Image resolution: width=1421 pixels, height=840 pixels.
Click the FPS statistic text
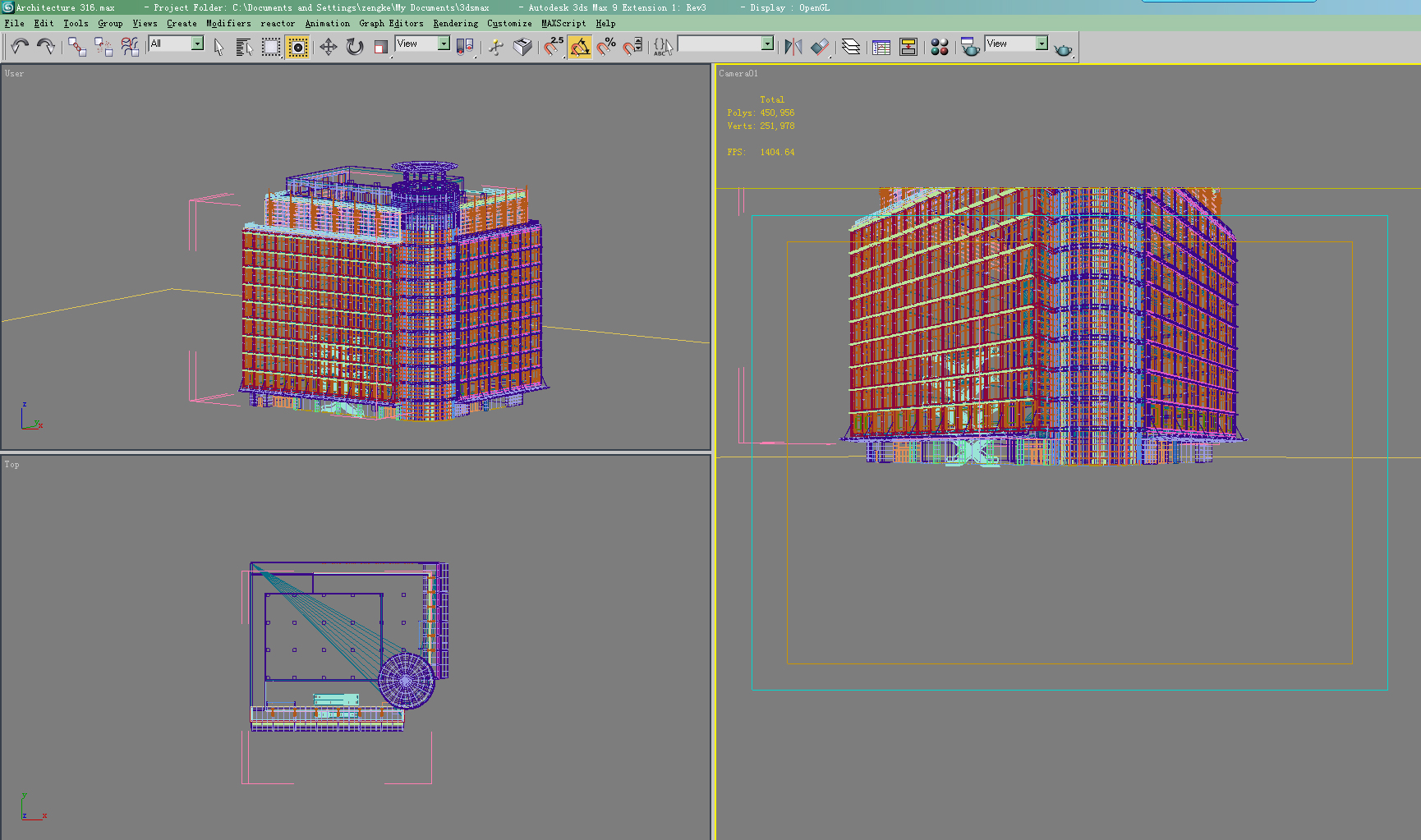pyautogui.click(x=761, y=153)
